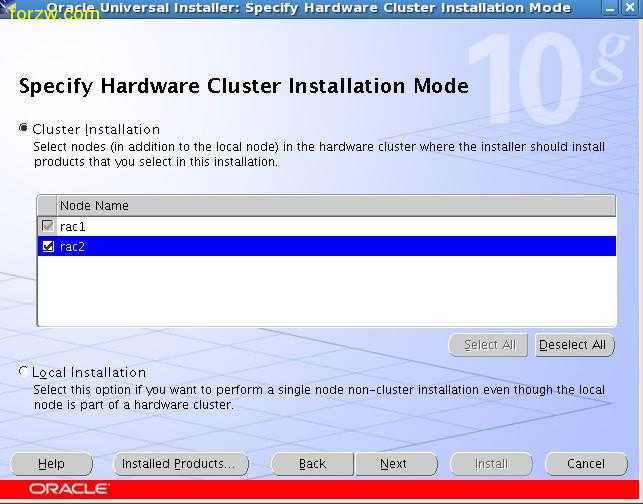The image size is (643, 504).
Task: View Installed Products list
Action: (178, 464)
